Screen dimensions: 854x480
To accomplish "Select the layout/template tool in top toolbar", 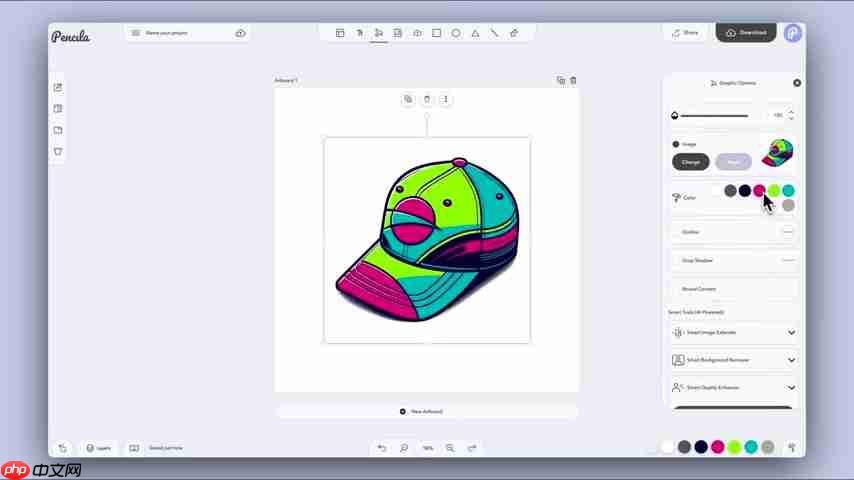I will 340,33.
